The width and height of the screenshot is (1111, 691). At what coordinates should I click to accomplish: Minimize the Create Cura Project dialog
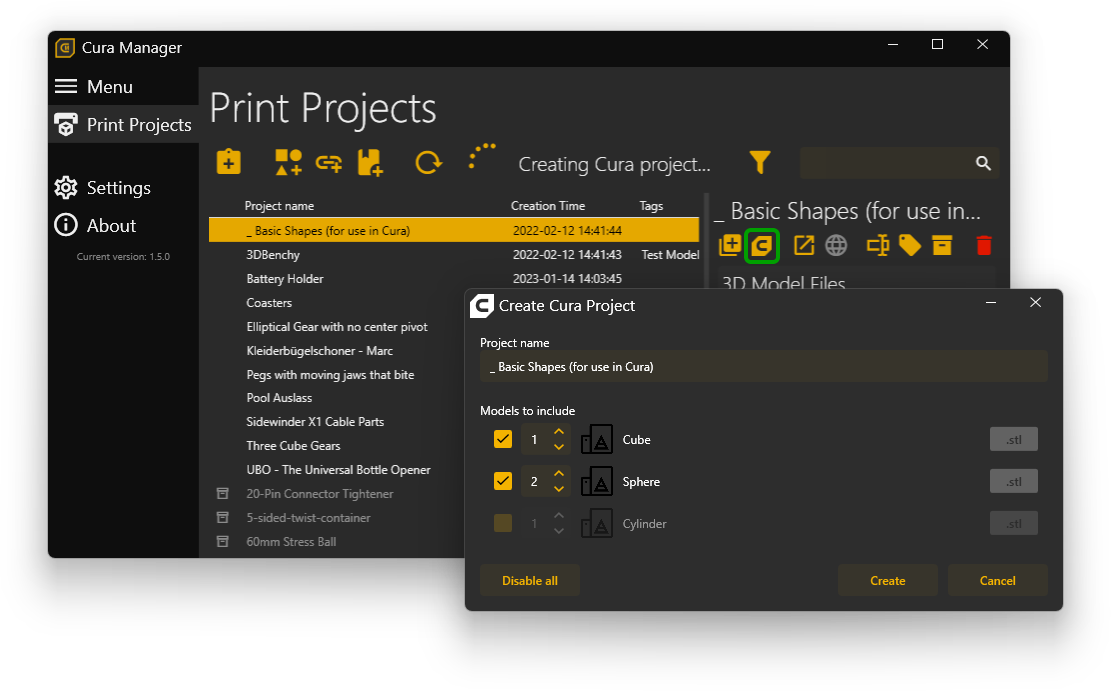pyautogui.click(x=991, y=303)
